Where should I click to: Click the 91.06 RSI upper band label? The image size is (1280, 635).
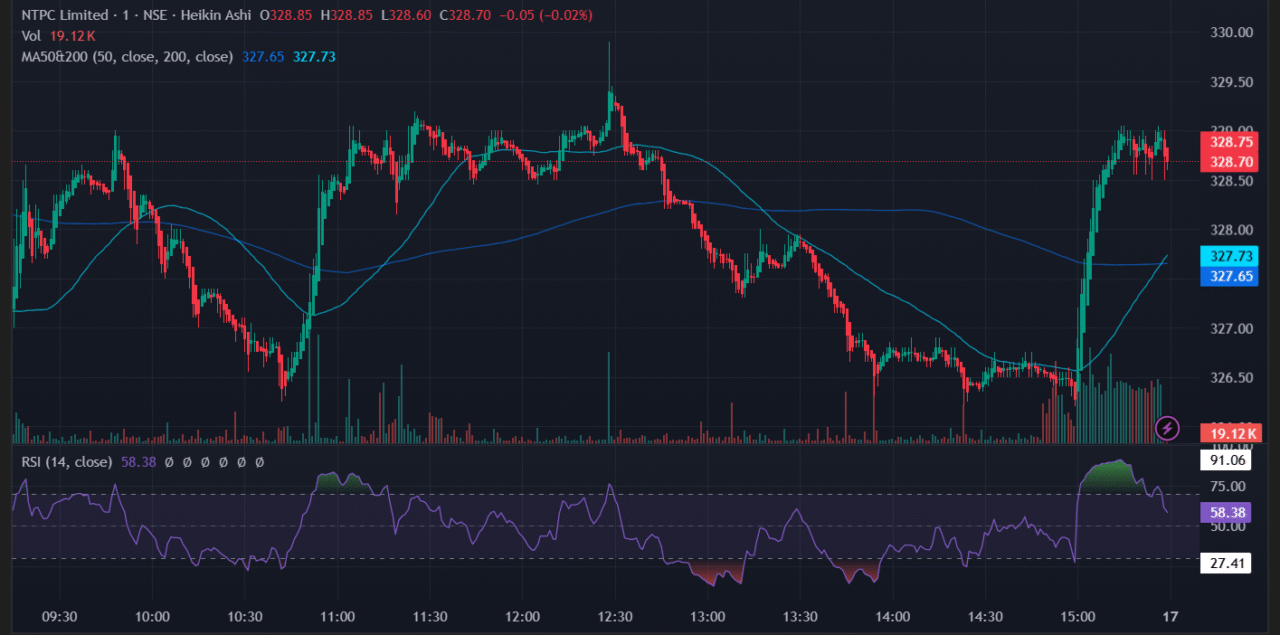(1226, 459)
